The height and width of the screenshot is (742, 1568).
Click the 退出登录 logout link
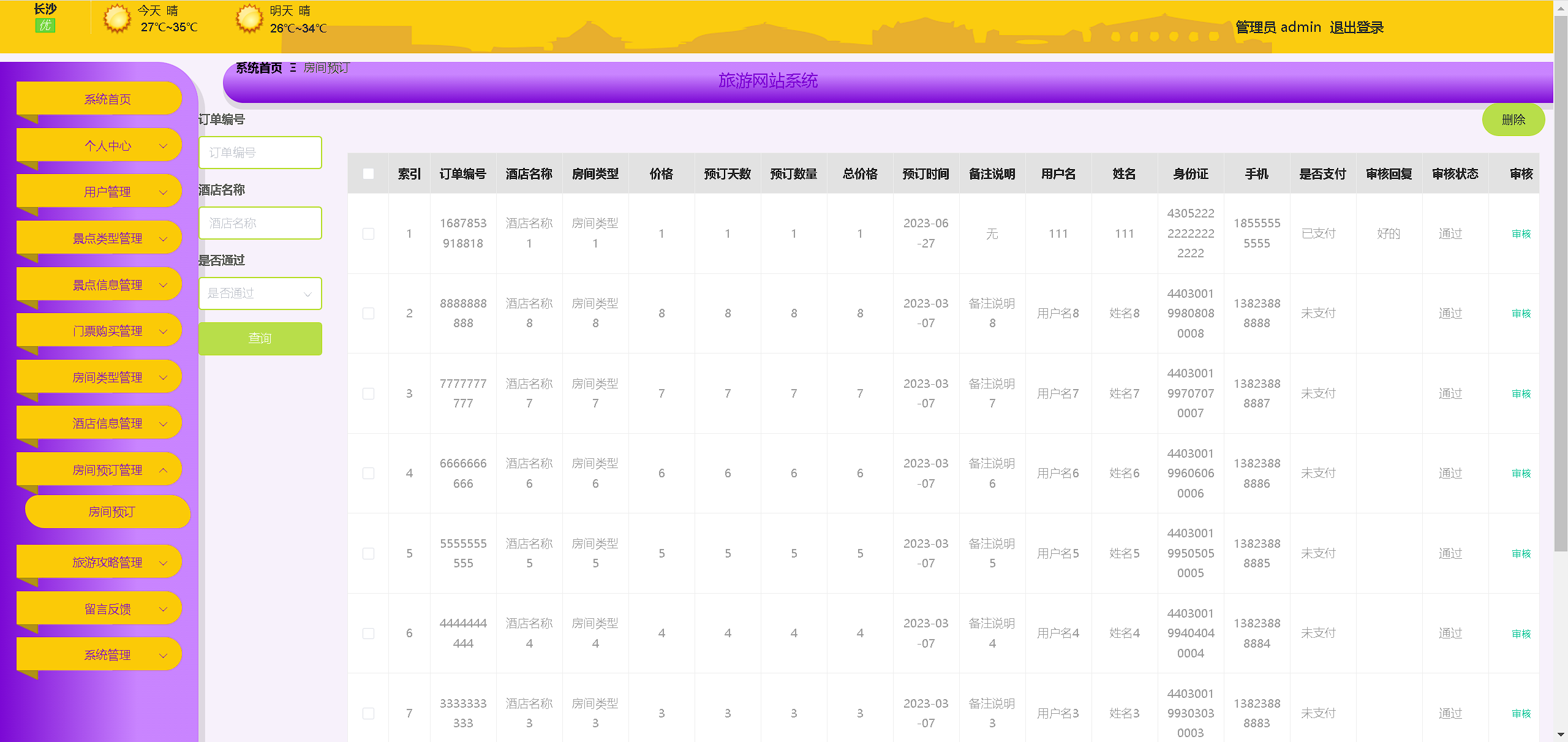(1356, 28)
